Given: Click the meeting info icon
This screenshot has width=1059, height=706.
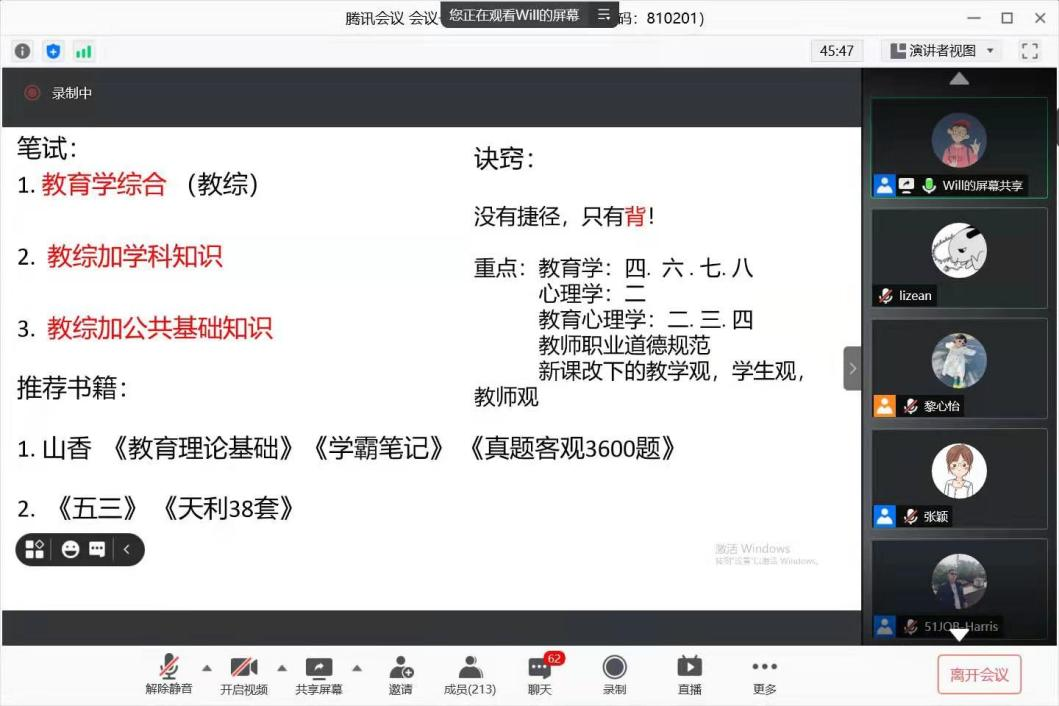Looking at the screenshot, I should point(23,51).
